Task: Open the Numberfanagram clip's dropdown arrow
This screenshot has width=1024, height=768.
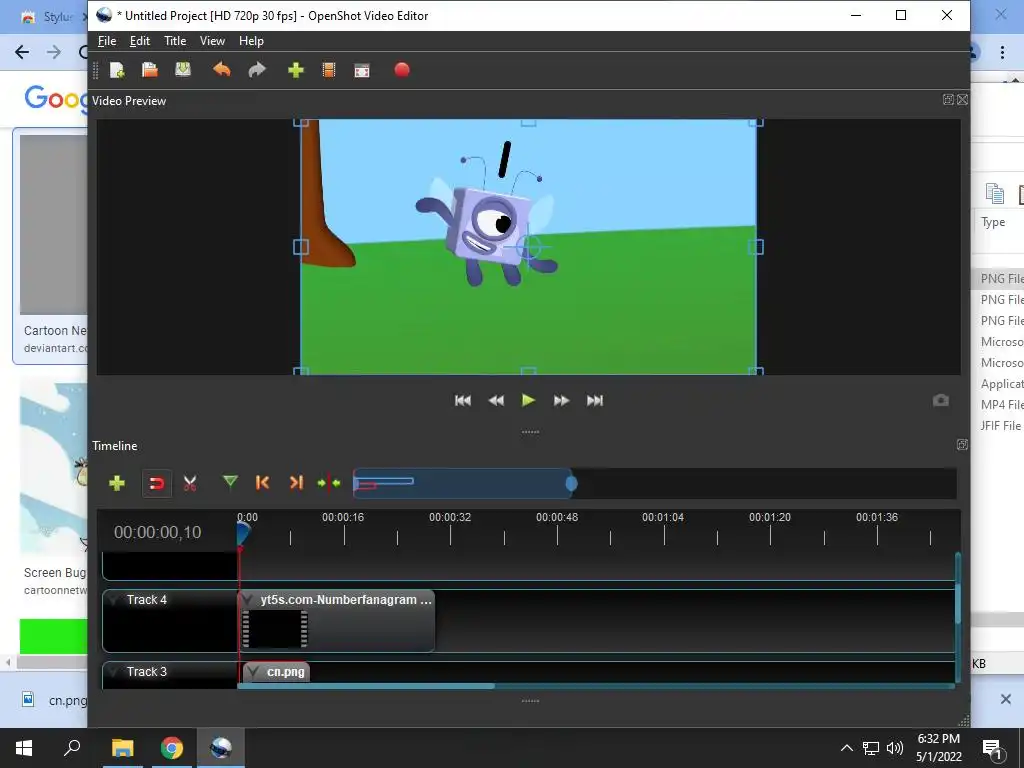Action: coord(248,600)
